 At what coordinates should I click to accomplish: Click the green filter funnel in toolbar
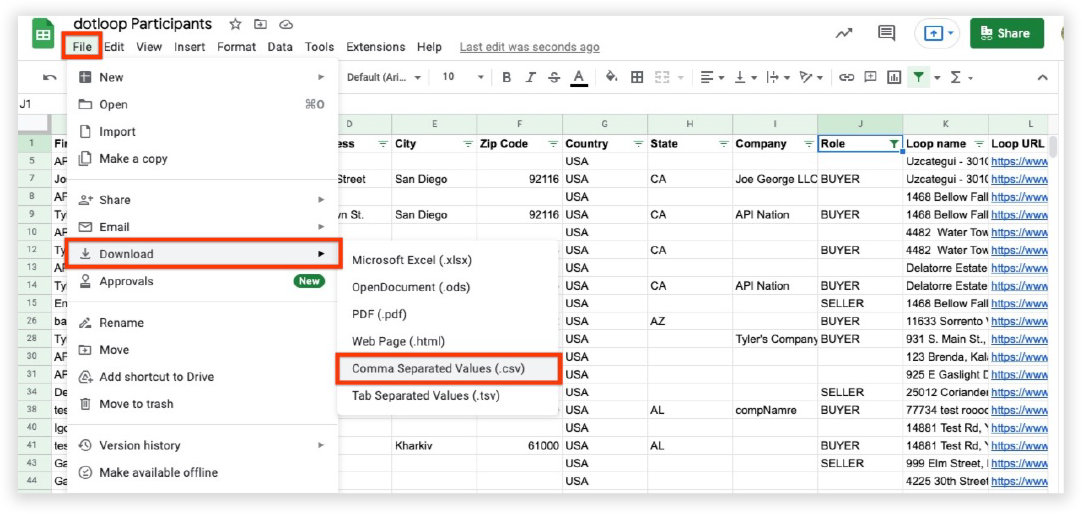click(x=918, y=77)
